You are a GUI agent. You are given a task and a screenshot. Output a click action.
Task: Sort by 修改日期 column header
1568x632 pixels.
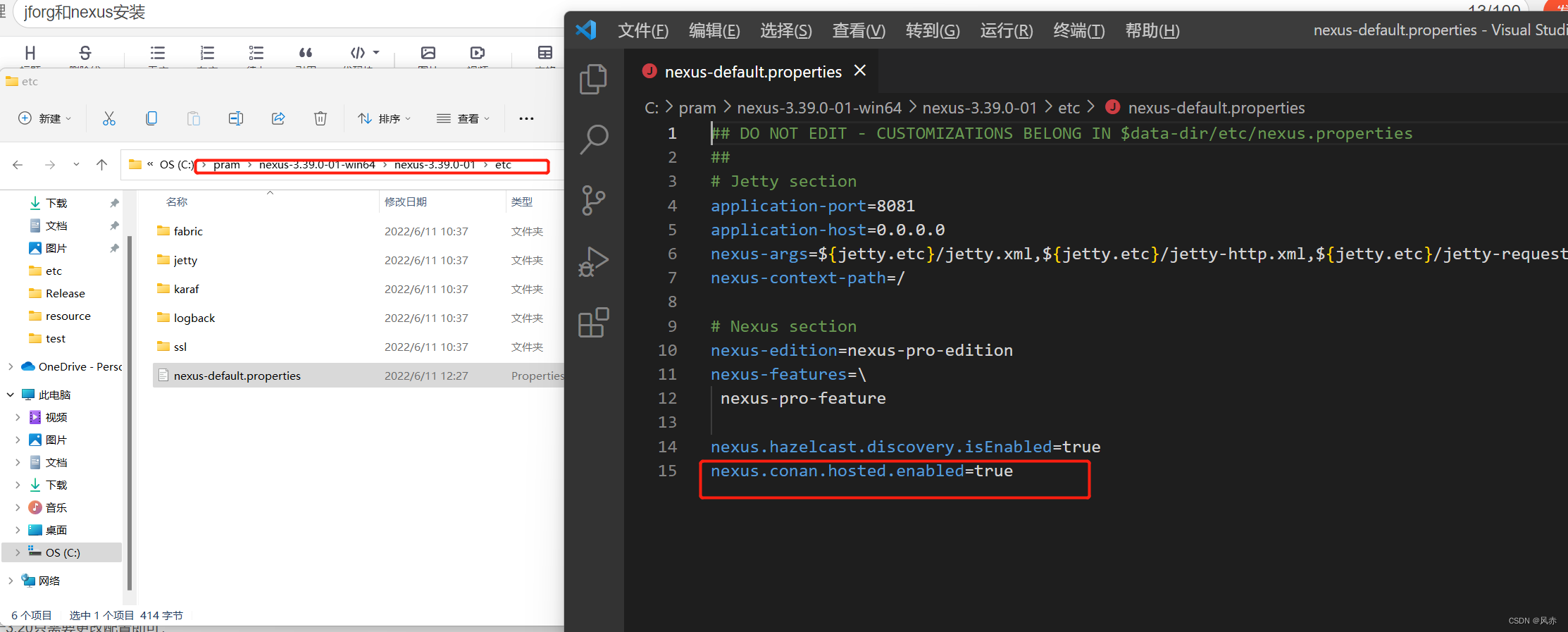[406, 202]
